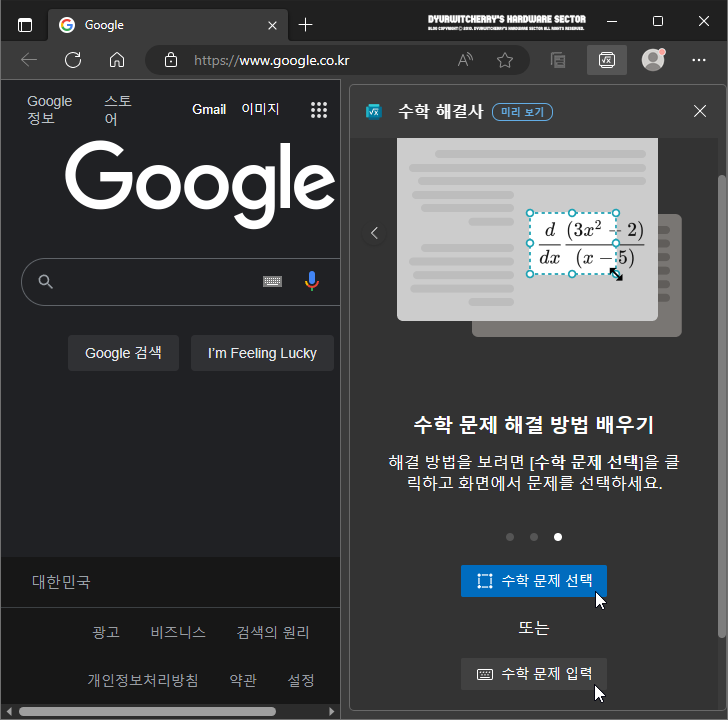Viewport: 728px width, 720px height.
Task: Activate Read aloud icon in address bar
Action: 465,60
